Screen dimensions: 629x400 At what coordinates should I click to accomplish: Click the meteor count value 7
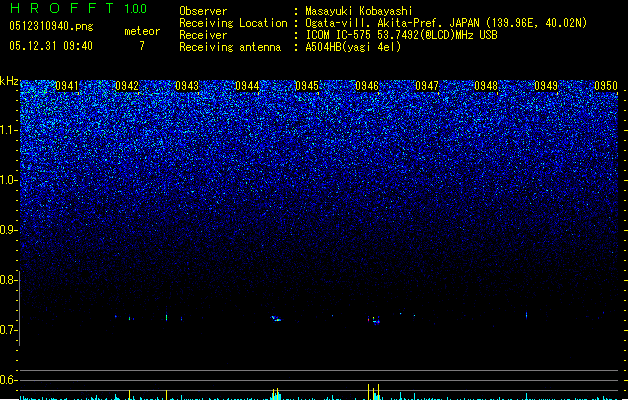142,46
